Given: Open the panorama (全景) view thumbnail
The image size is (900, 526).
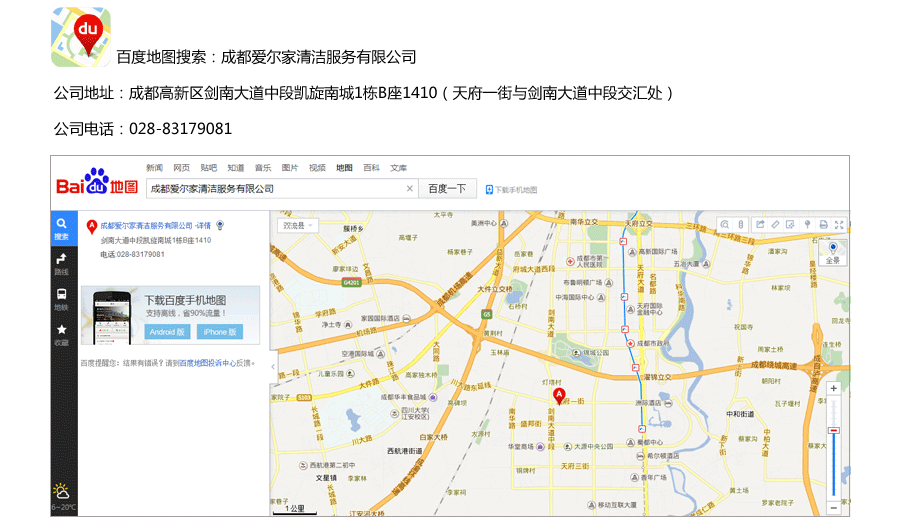Looking at the screenshot, I should pos(833,253).
